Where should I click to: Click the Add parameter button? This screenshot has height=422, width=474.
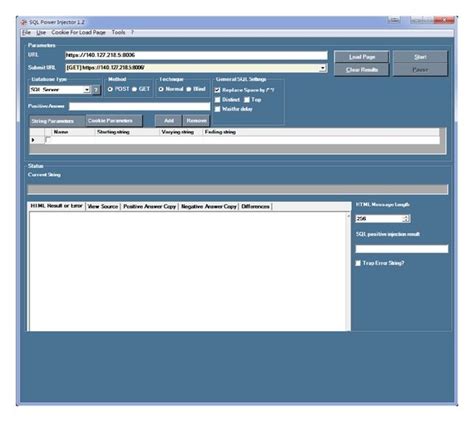click(169, 121)
